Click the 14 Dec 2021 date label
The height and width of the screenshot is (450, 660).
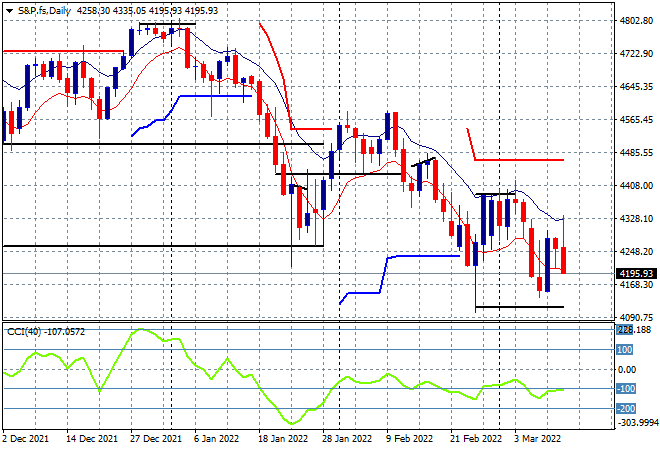92,439
